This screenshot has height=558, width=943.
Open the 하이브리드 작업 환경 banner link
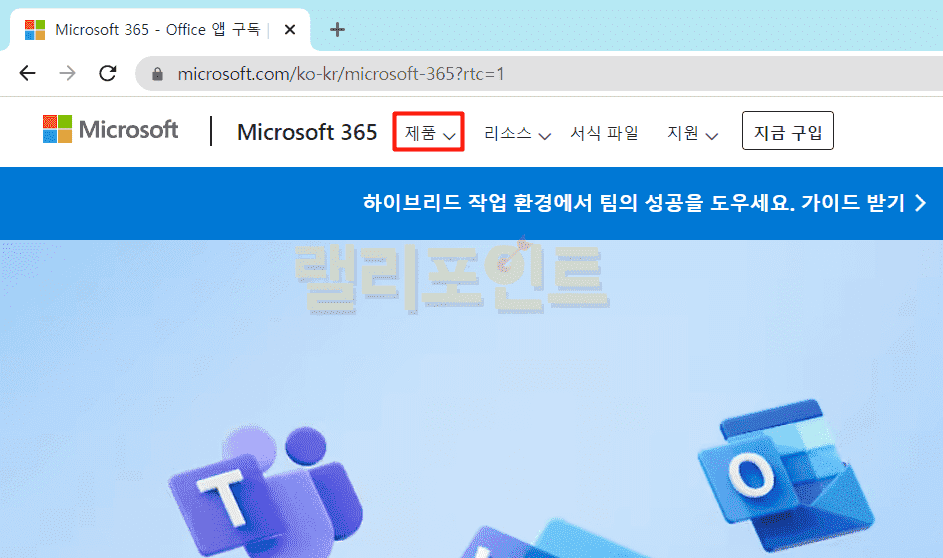tap(632, 203)
